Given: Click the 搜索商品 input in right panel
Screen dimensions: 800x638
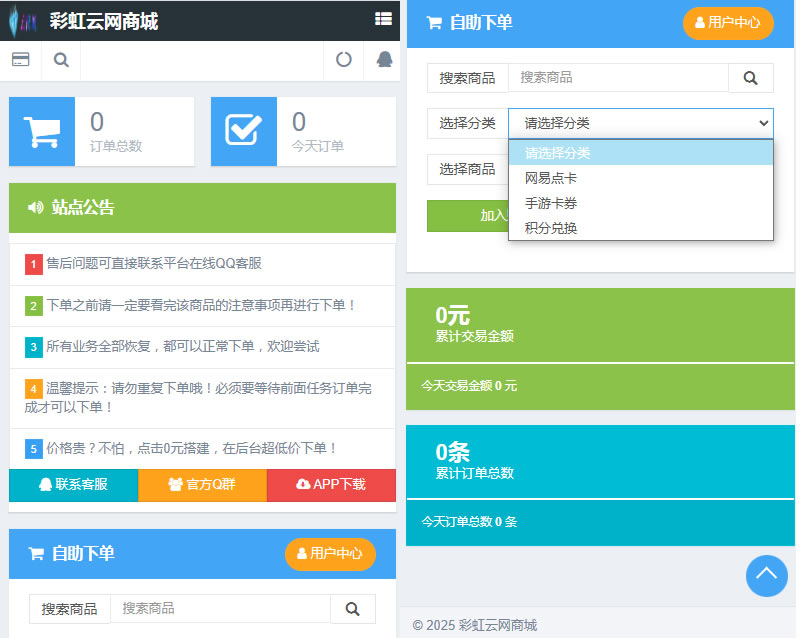Looking at the screenshot, I should [x=617, y=78].
